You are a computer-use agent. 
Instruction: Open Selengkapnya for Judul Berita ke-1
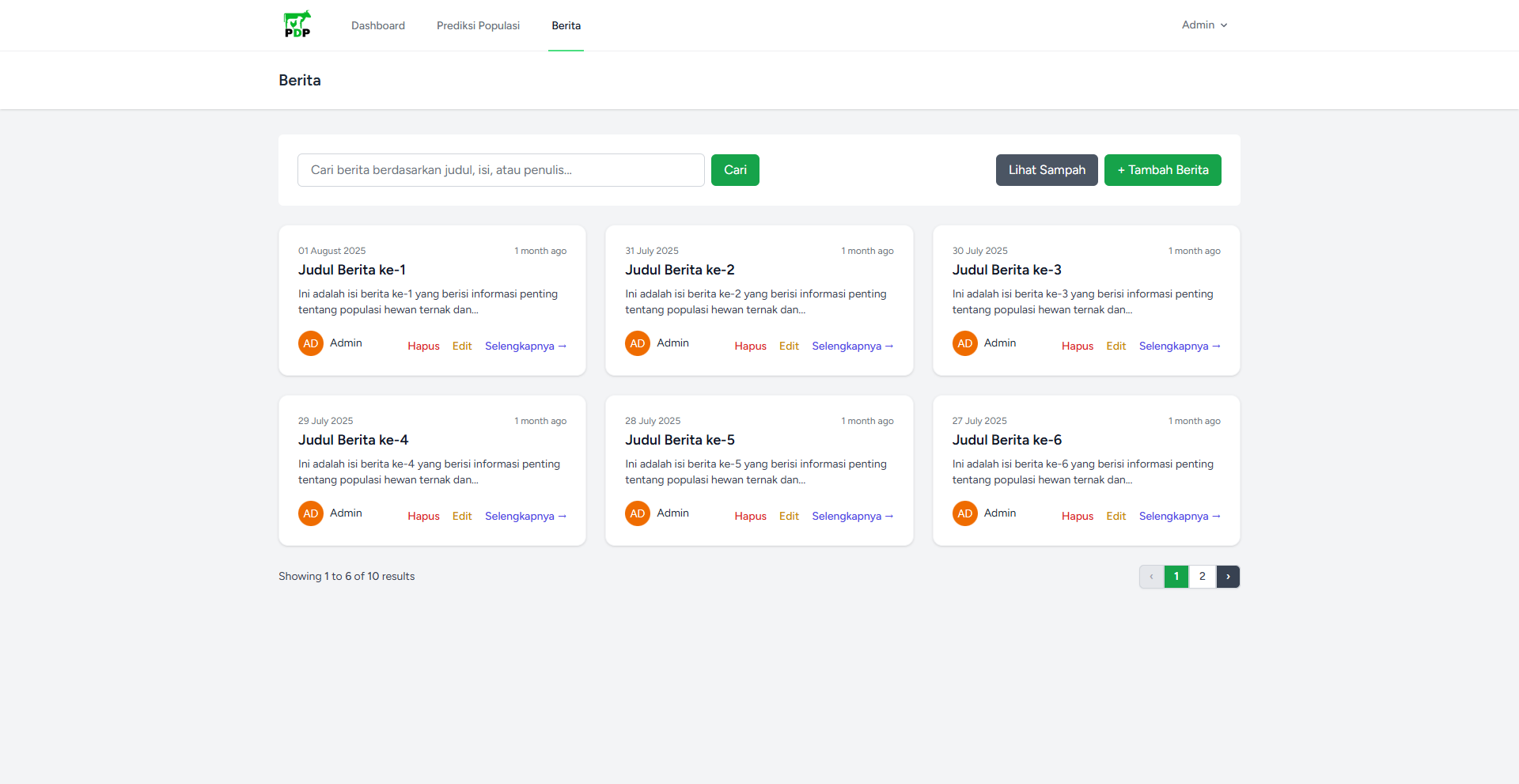pyautogui.click(x=525, y=346)
